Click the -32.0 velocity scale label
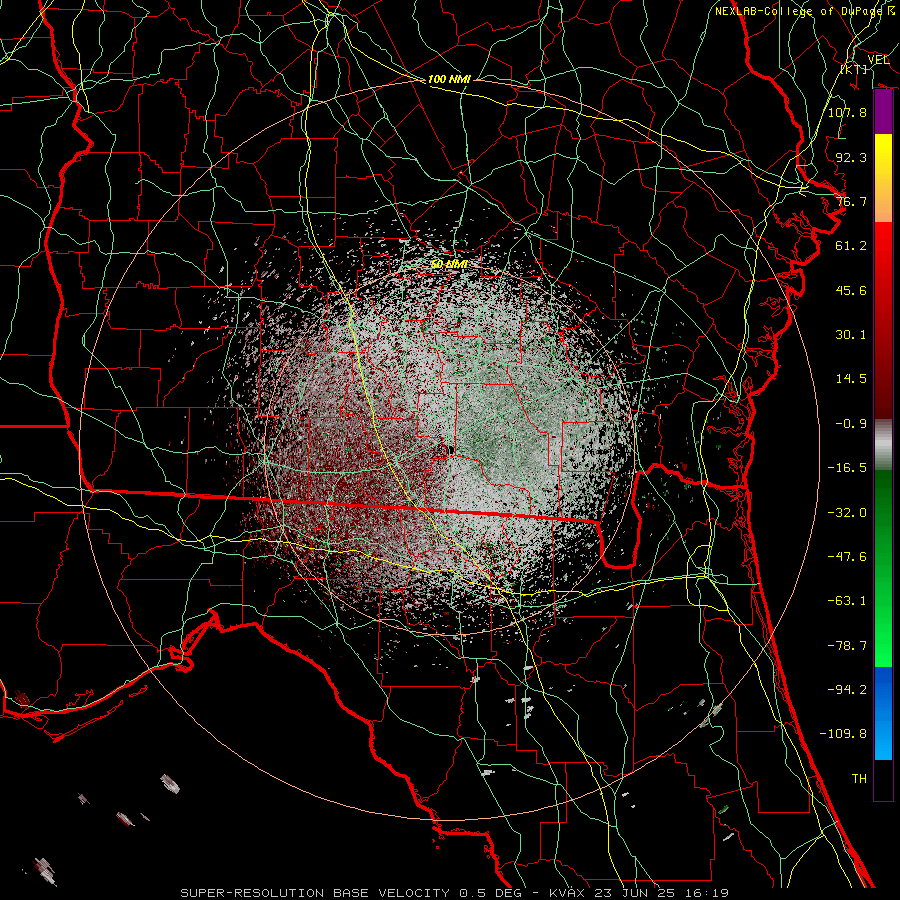 pyautogui.click(x=847, y=513)
